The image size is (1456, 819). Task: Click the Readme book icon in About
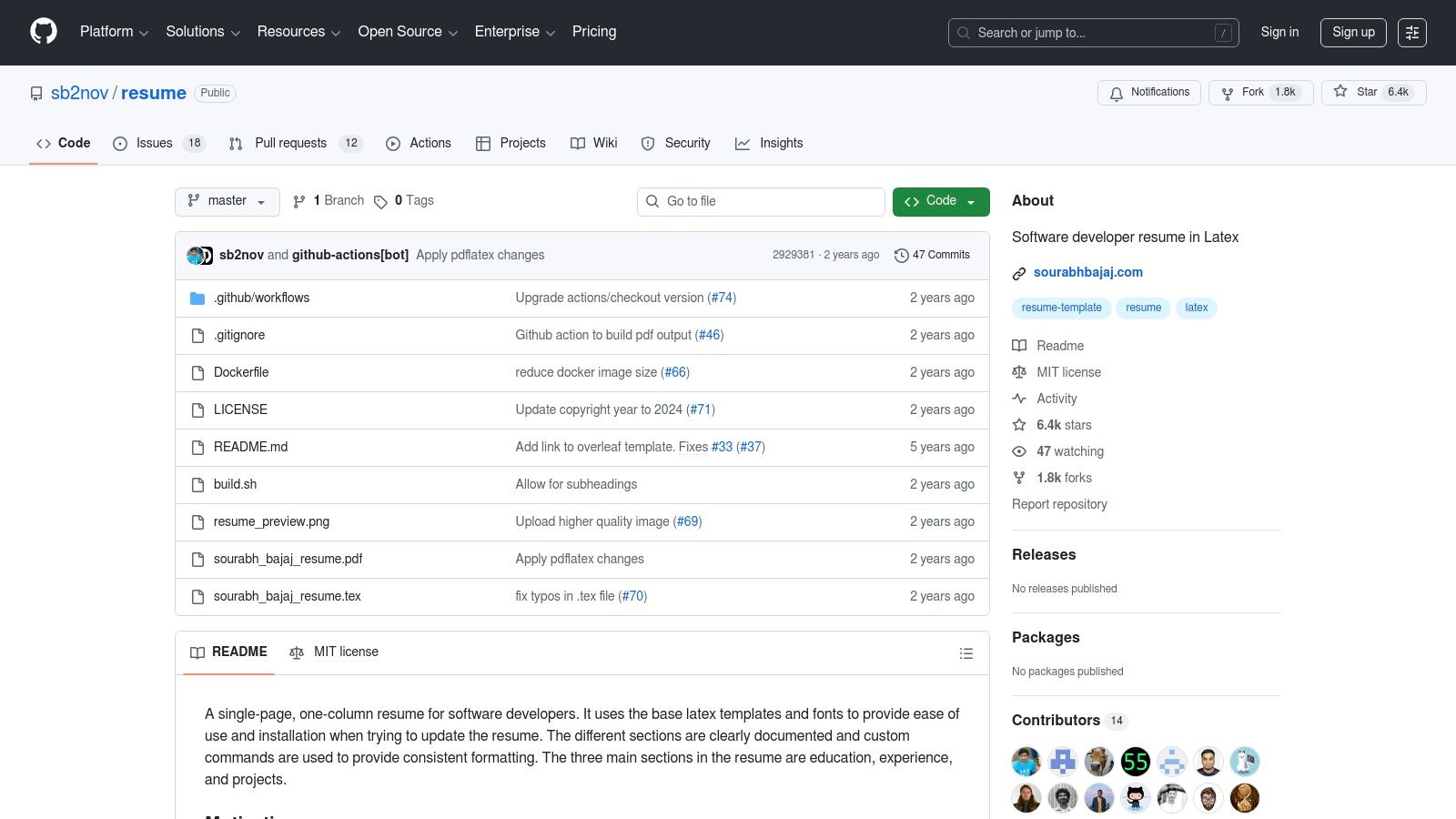point(1019,346)
